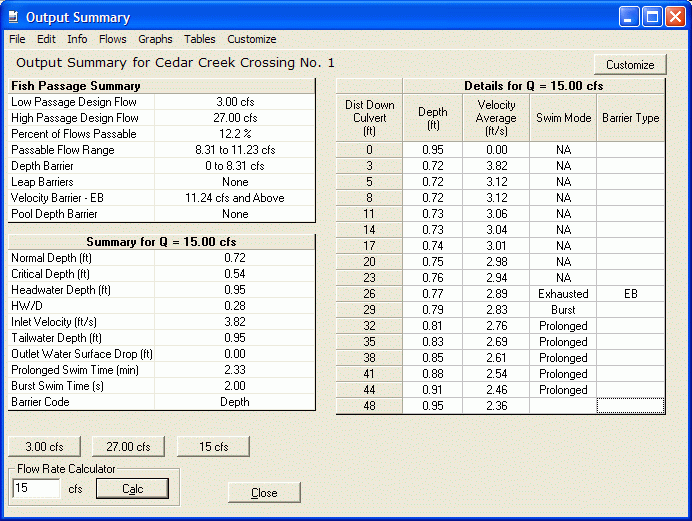Click the HW/D value 0.28
This screenshot has width=692, height=521.
pos(235,306)
